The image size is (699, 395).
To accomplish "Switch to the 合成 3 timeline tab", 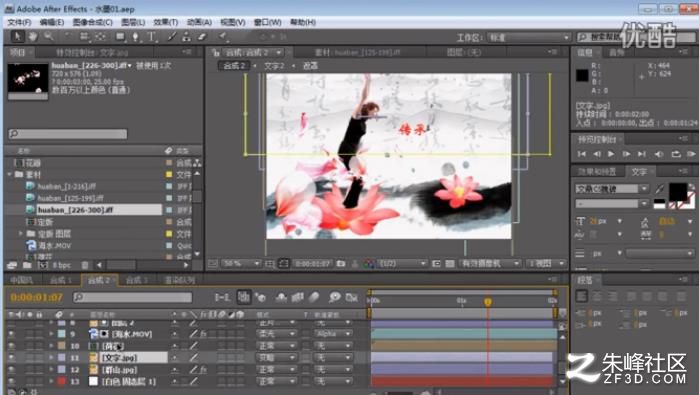I will click(x=136, y=280).
